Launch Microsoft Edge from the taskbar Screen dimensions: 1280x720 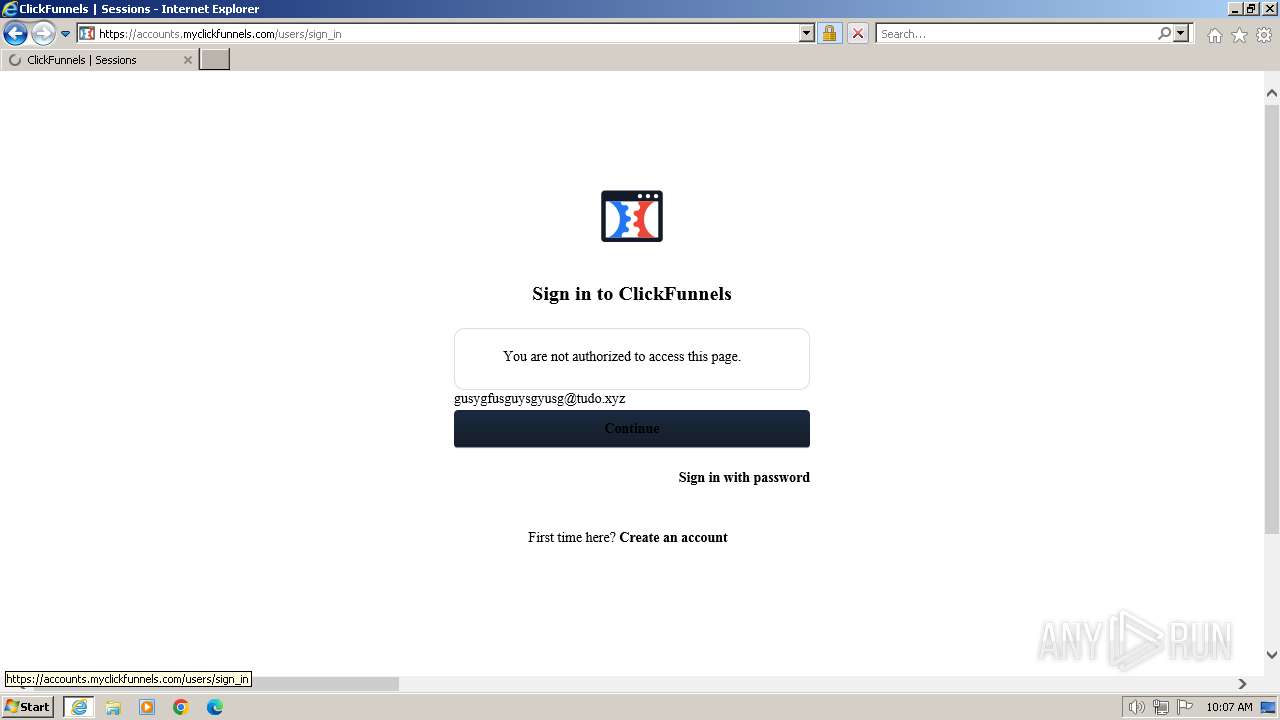tap(215, 707)
